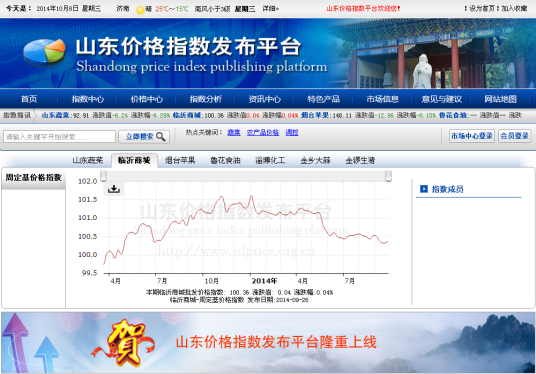Click the 蔬菜 hot keyword link
Viewport: 536px width, 374px height.
tap(234, 132)
